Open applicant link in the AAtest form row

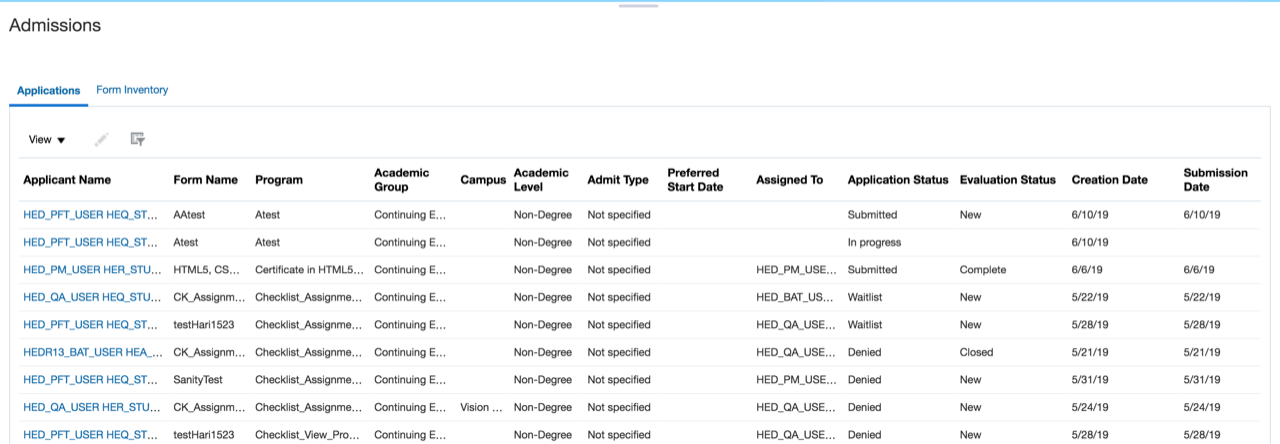92,215
